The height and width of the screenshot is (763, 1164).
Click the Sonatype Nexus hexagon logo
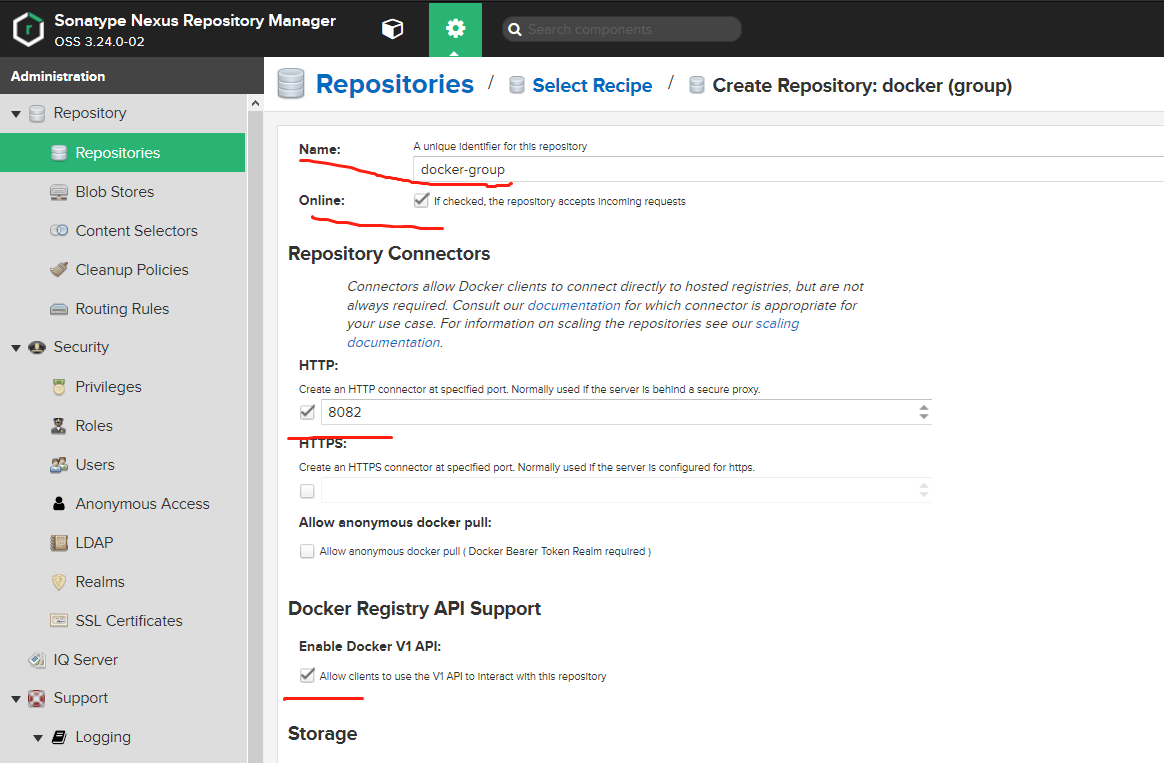click(28, 30)
